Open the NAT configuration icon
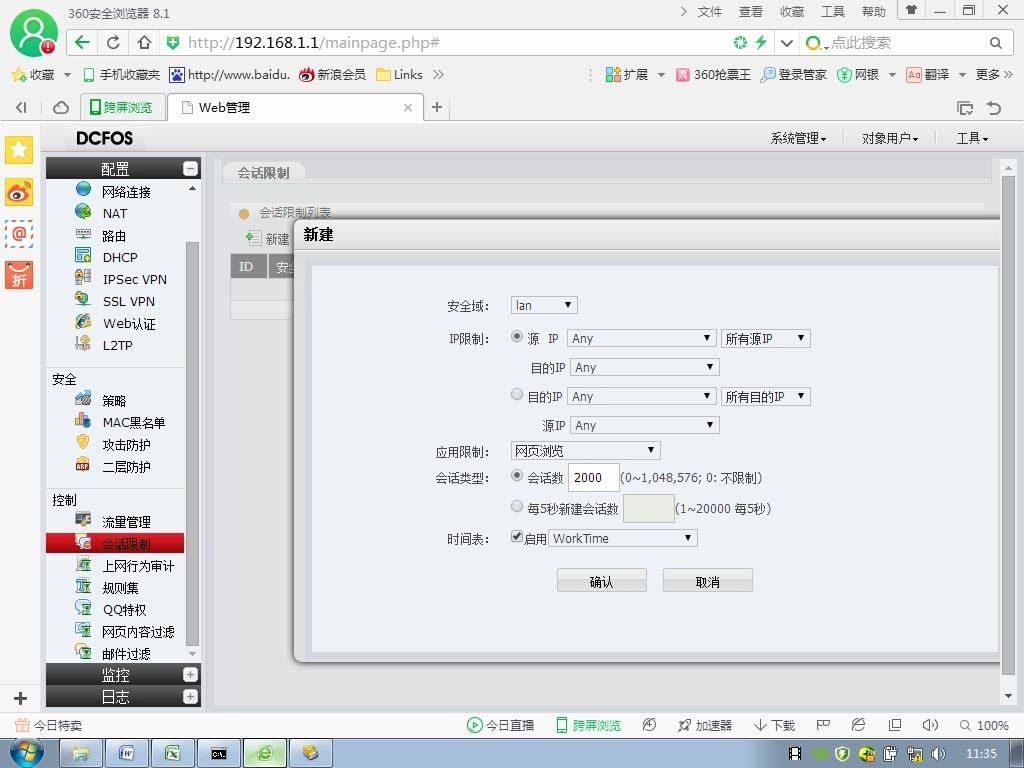The image size is (1024, 768). point(83,212)
